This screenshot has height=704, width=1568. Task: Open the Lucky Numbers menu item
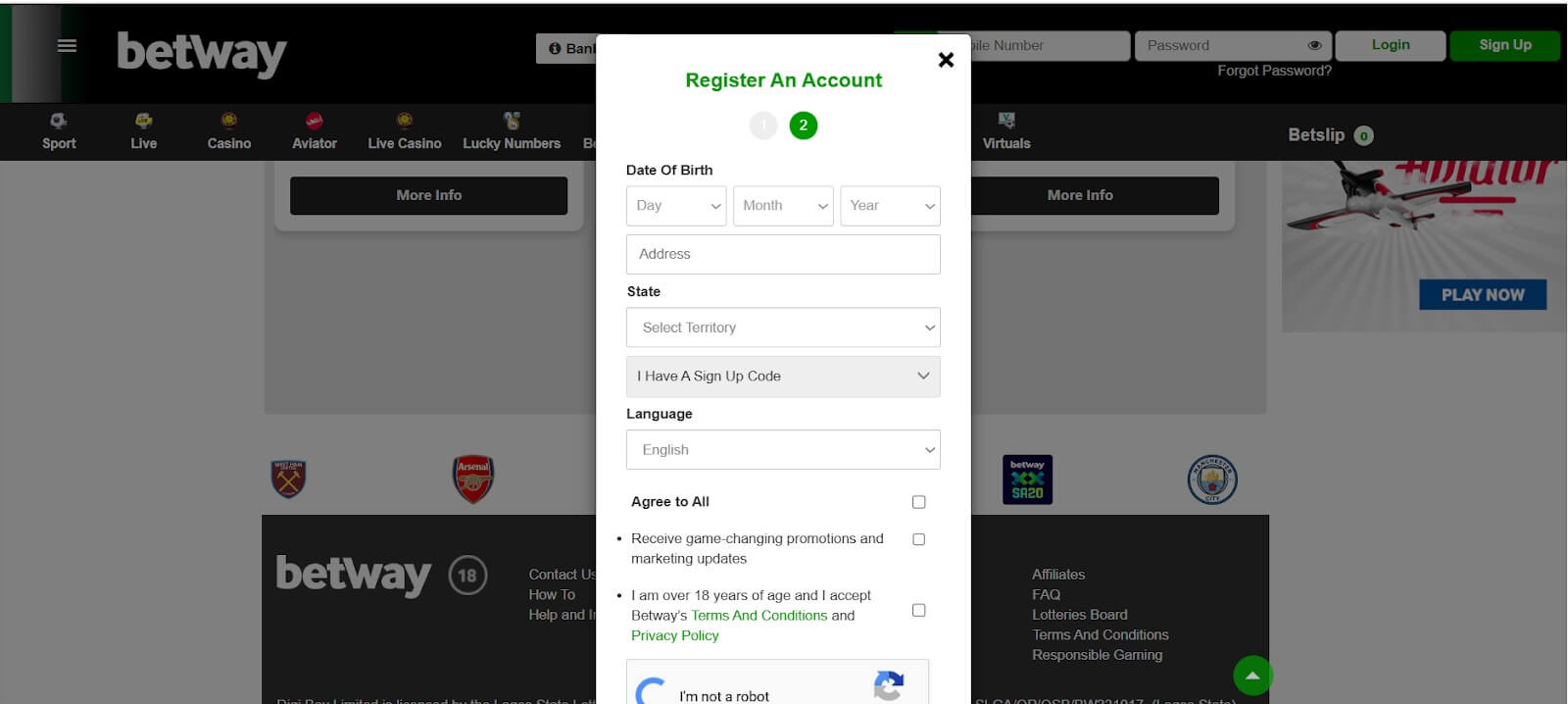coord(511,131)
